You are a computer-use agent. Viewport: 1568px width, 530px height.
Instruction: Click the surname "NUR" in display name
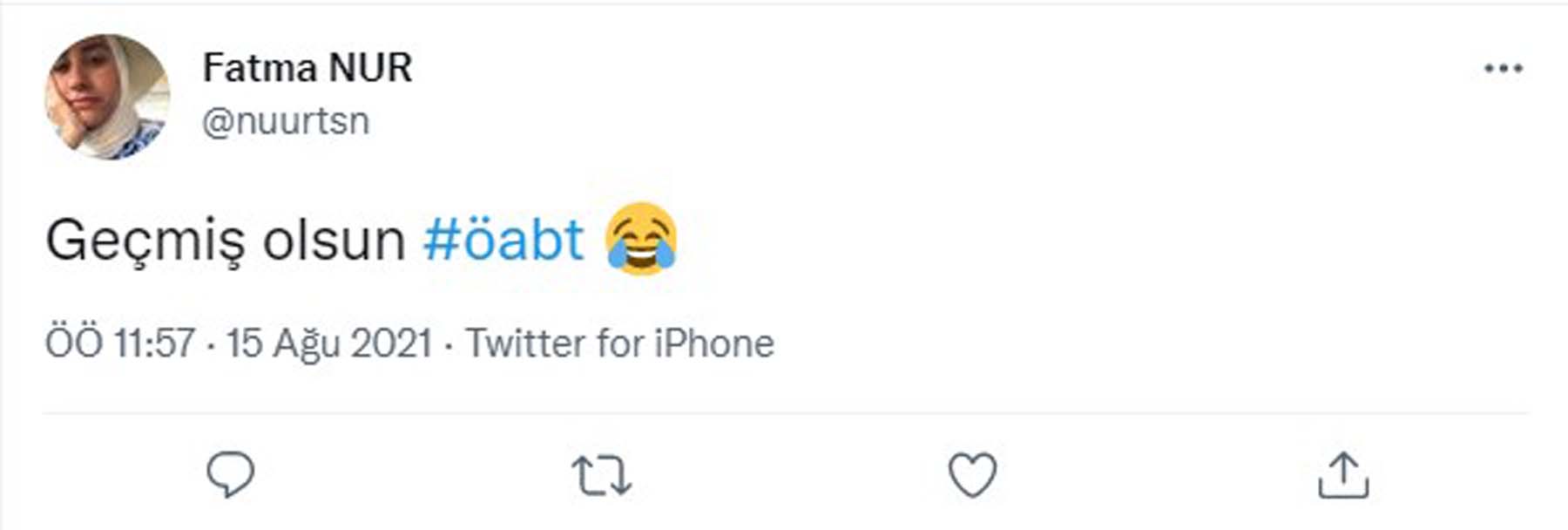[x=371, y=68]
